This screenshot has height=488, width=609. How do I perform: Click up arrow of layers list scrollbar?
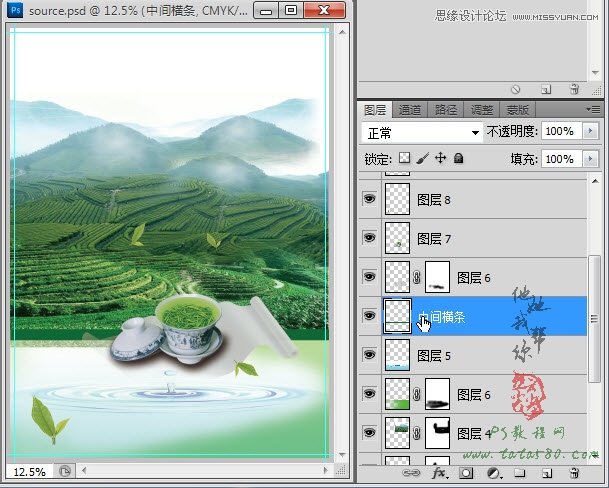click(595, 181)
